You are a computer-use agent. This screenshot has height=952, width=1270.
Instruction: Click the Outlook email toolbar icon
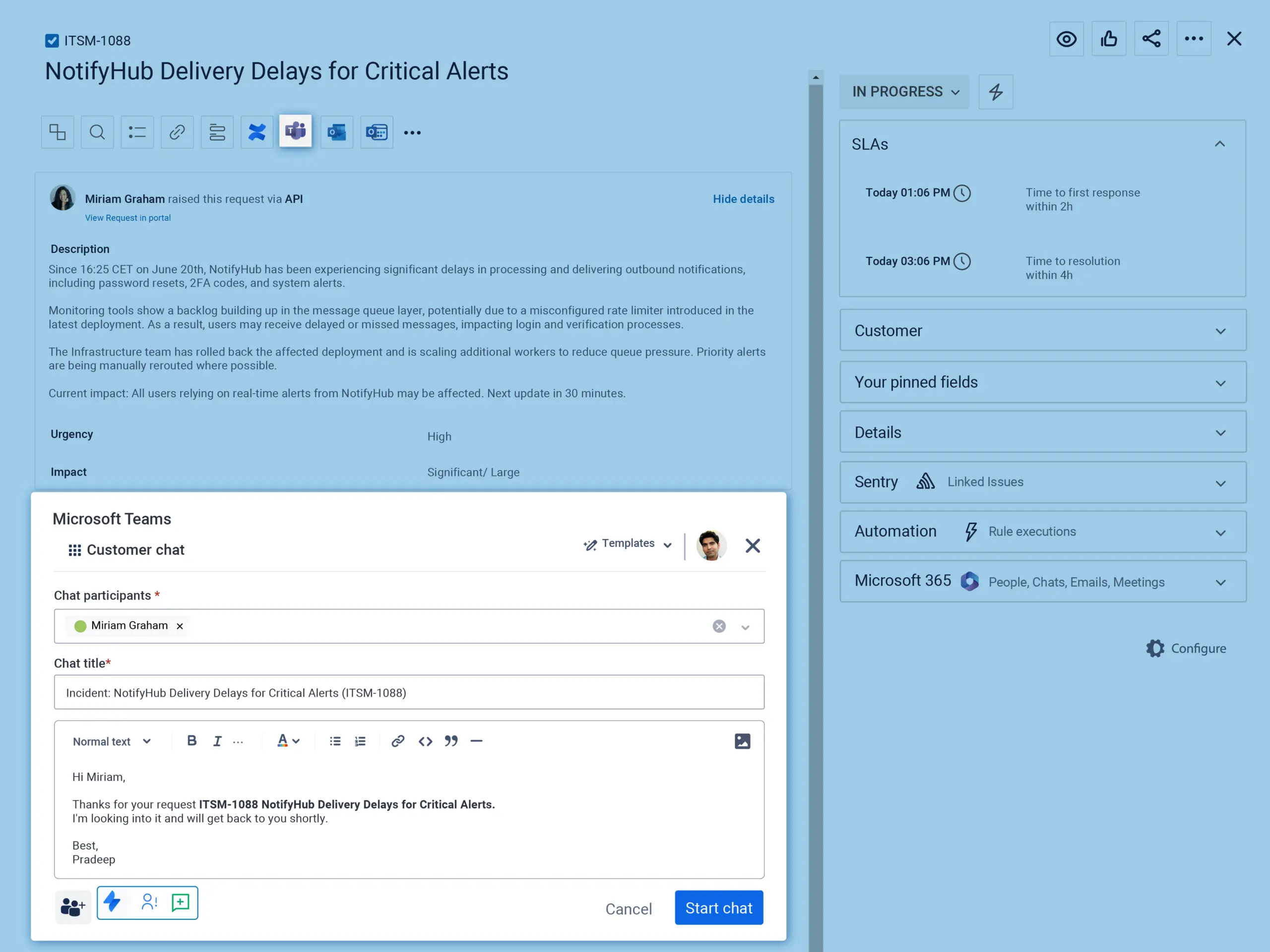coord(336,132)
